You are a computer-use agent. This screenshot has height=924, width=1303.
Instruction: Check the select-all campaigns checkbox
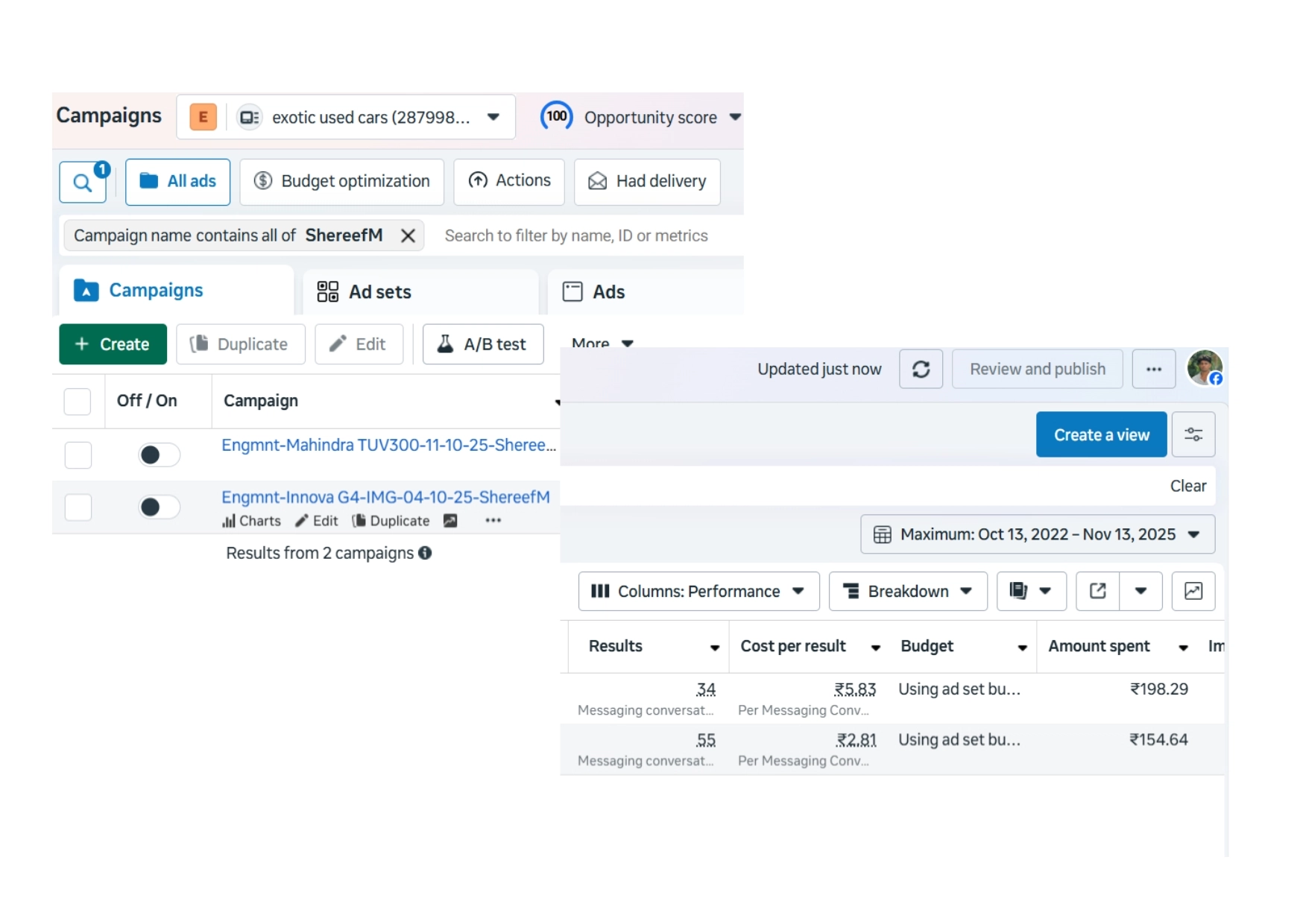tap(78, 402)
